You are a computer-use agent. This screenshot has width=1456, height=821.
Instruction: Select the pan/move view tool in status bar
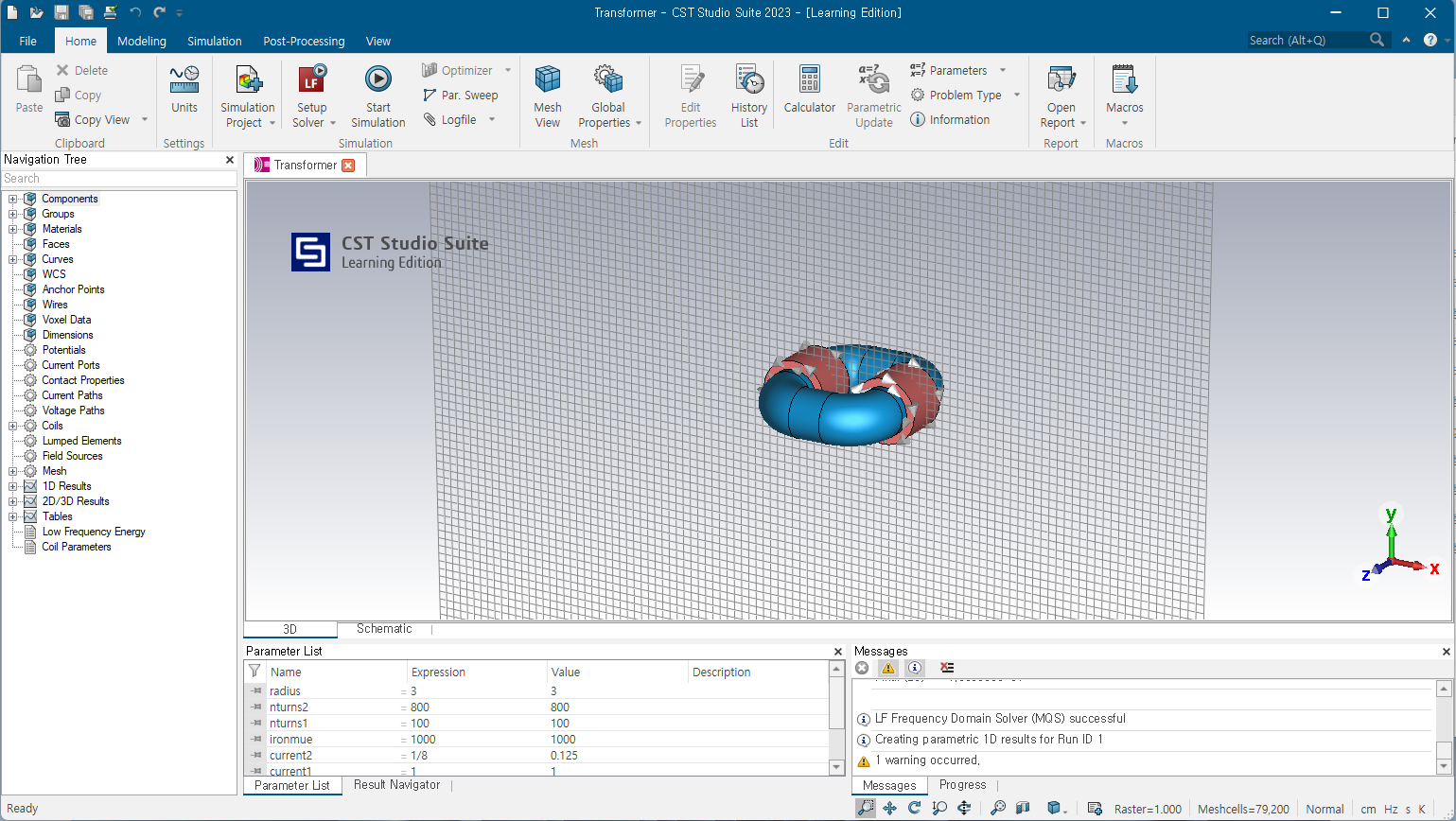coord(889,809)
